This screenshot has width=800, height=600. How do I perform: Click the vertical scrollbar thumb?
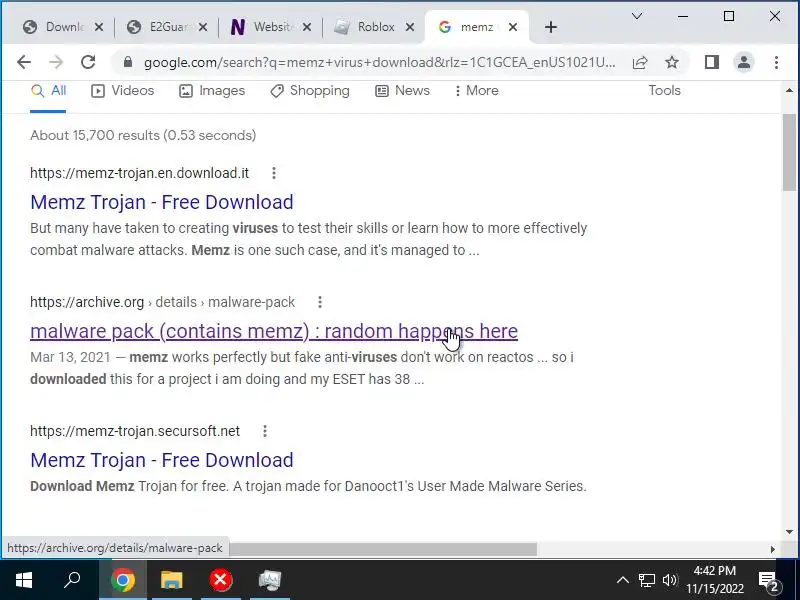click(x=789, y=152)
